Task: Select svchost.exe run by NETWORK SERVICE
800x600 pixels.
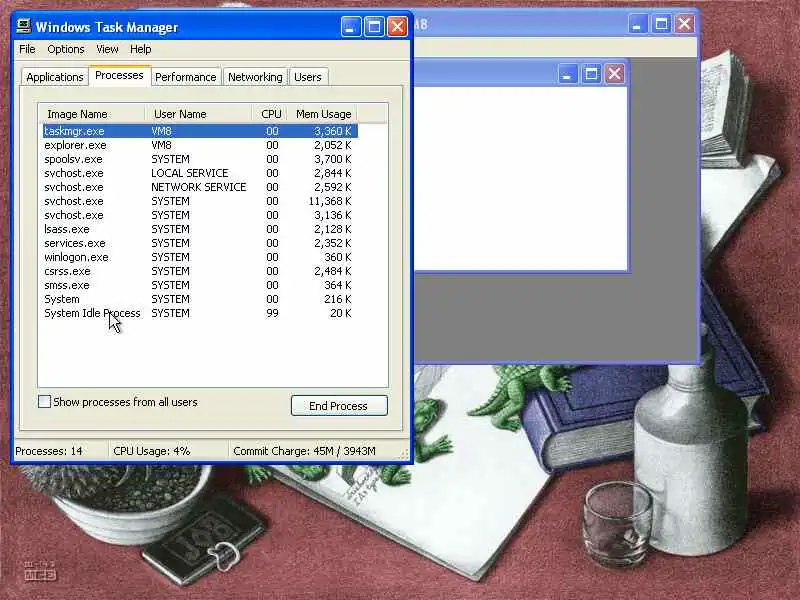Action: point(200,187)
